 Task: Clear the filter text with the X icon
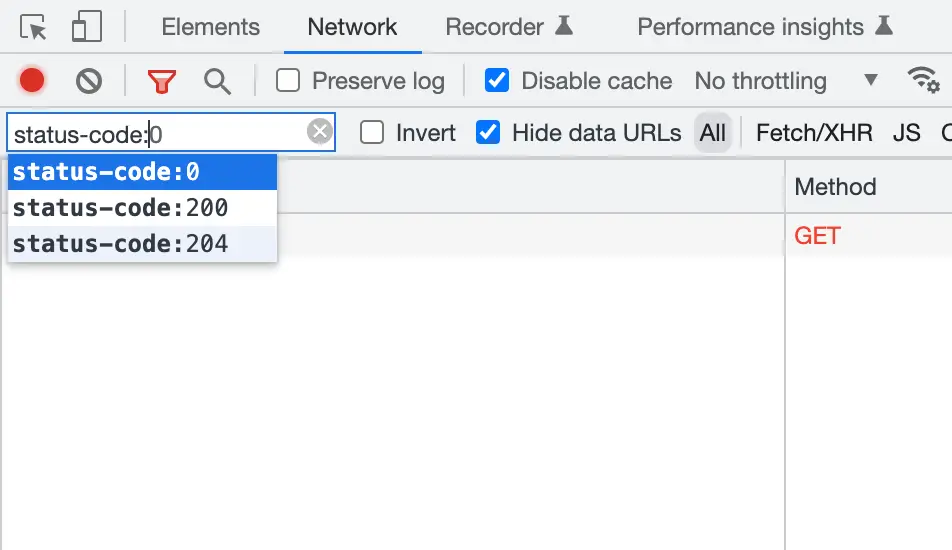click(319, 132)
